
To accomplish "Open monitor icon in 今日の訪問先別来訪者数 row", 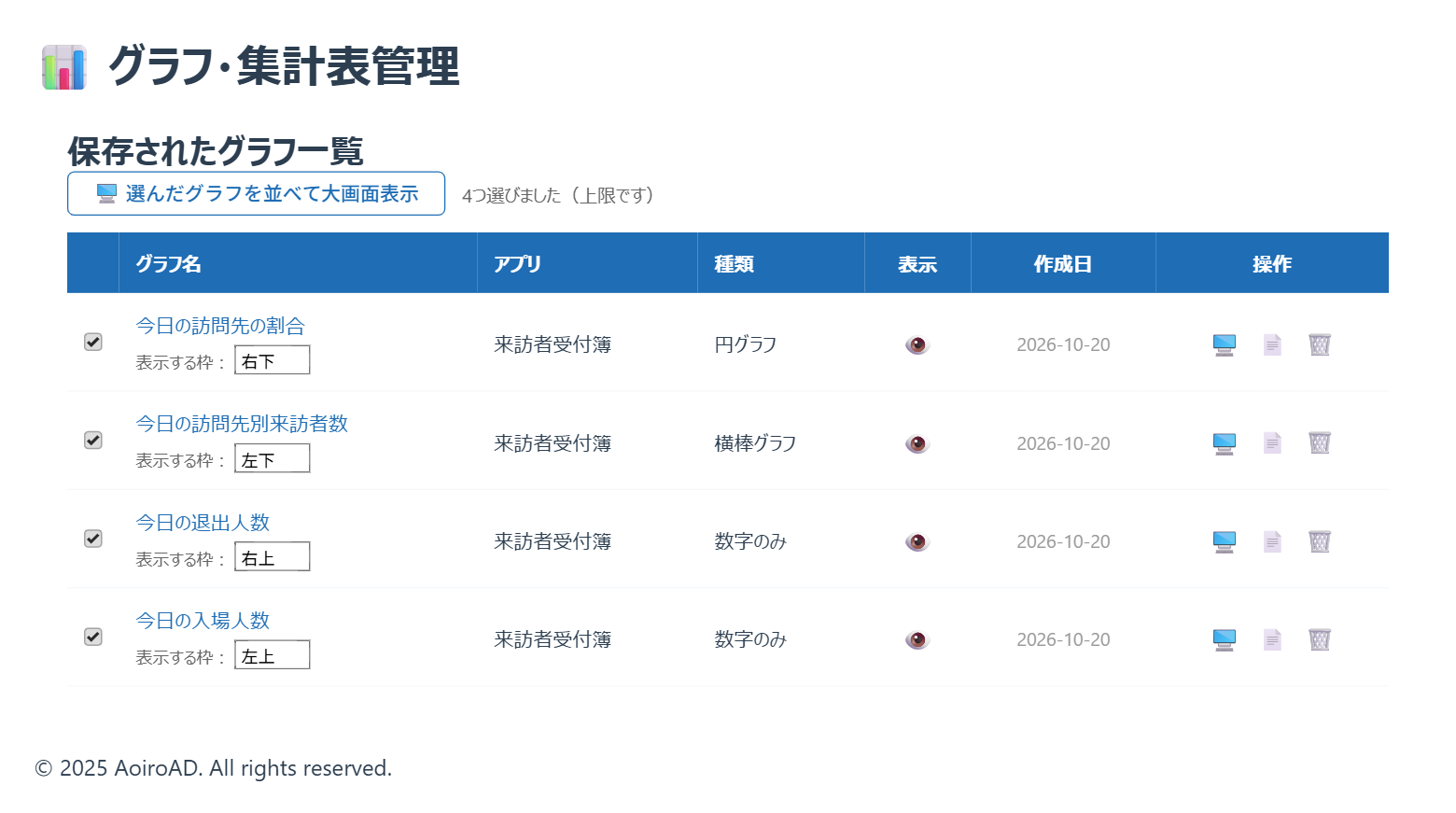I will (x=1225, y=443).
